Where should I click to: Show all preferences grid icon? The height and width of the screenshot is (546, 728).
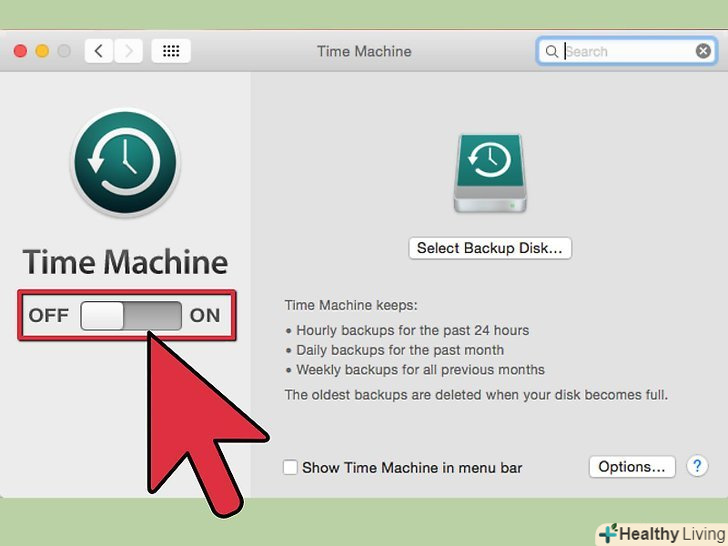[x=171, y=51]
